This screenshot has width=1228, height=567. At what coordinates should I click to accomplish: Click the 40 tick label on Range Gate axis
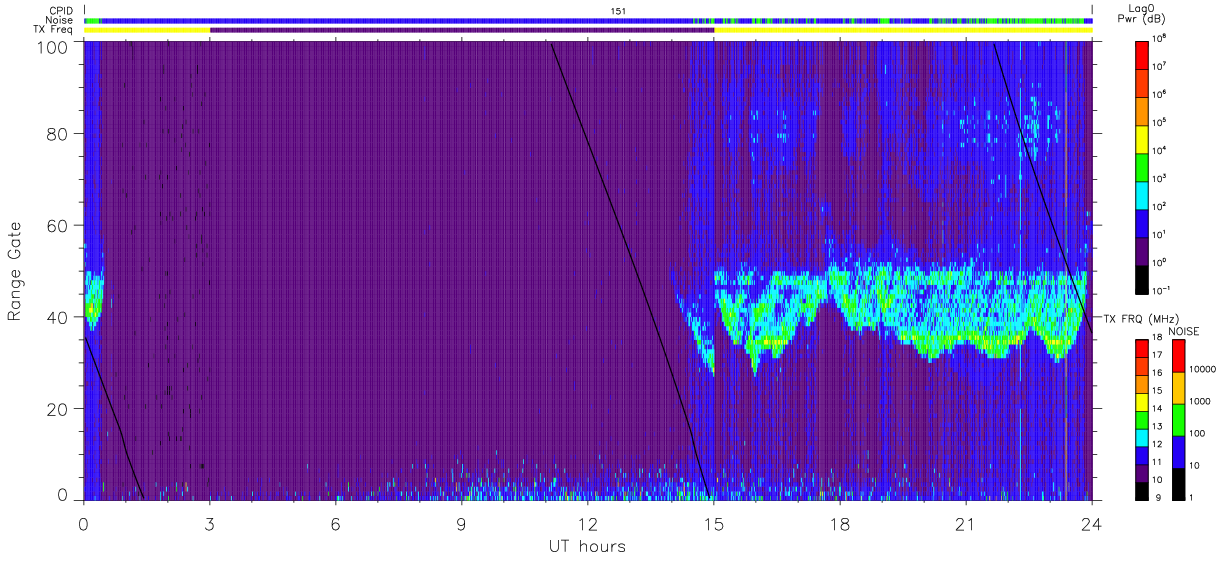(x=57, y=317)
